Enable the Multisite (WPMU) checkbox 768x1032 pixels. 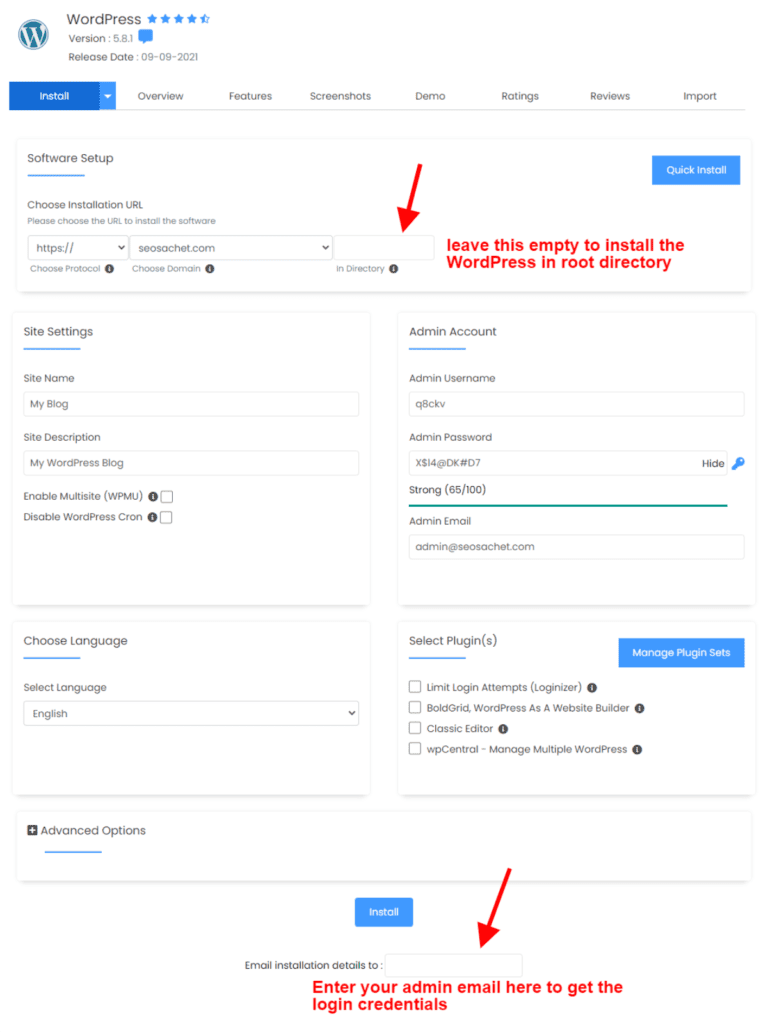(167, 497)
